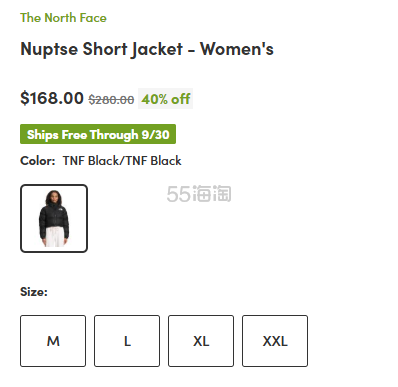Click the Ships Free Through 9/30 badge

point(98,134)
